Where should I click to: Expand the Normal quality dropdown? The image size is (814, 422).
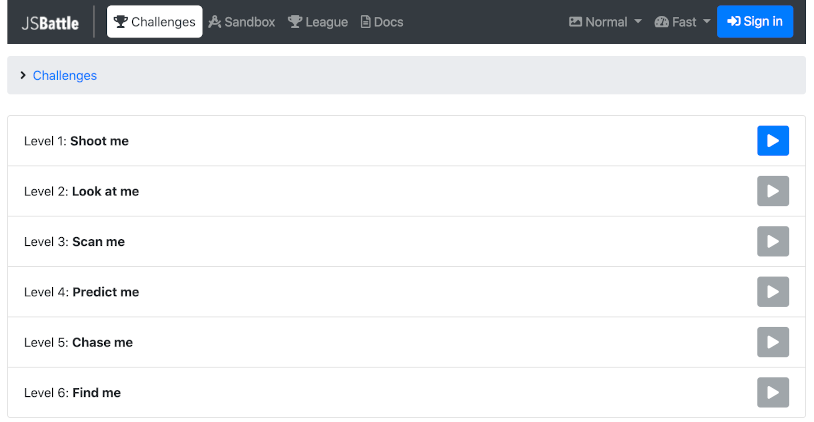click(x=605, y=22)
